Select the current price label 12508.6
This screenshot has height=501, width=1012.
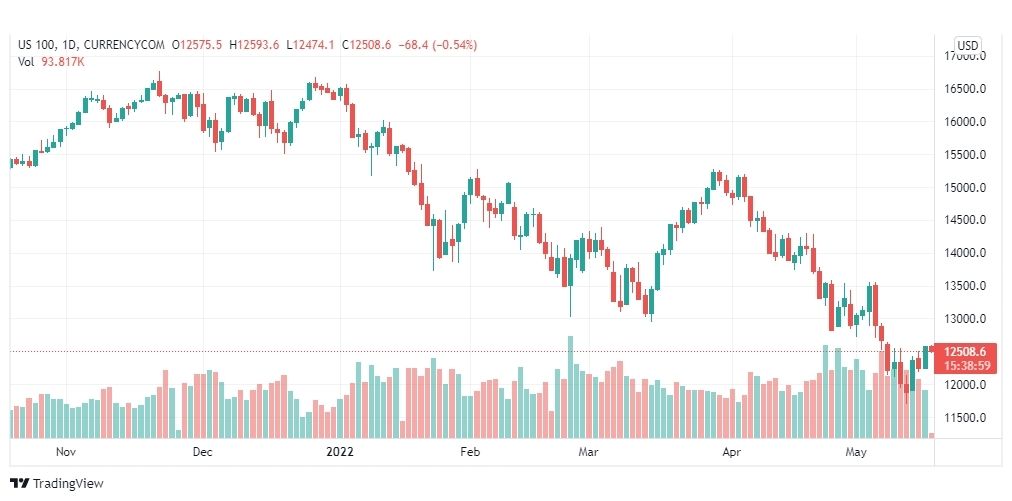click(x=964, y=352)
